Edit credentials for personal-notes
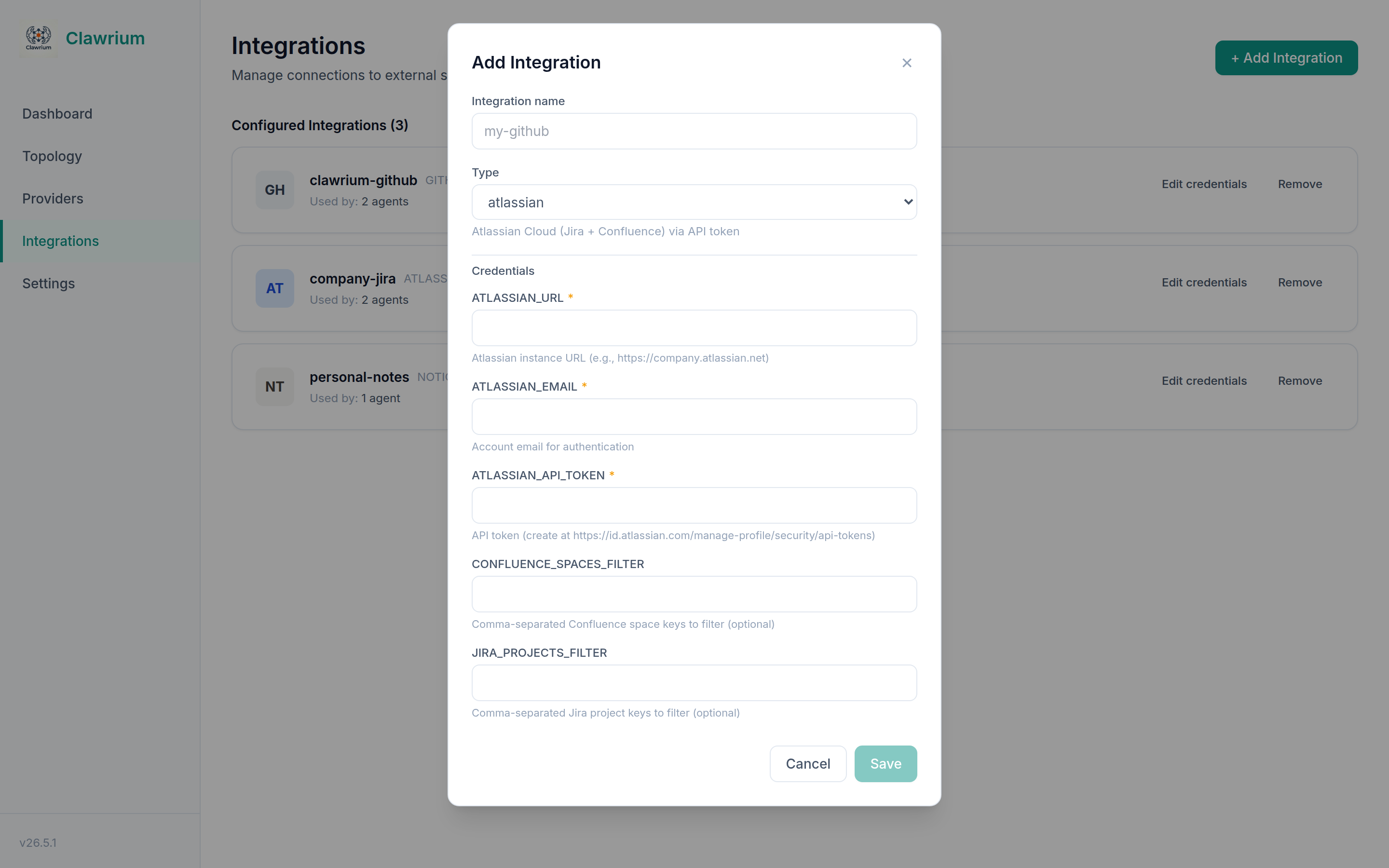1389x868 pixels. [1204, 380]
